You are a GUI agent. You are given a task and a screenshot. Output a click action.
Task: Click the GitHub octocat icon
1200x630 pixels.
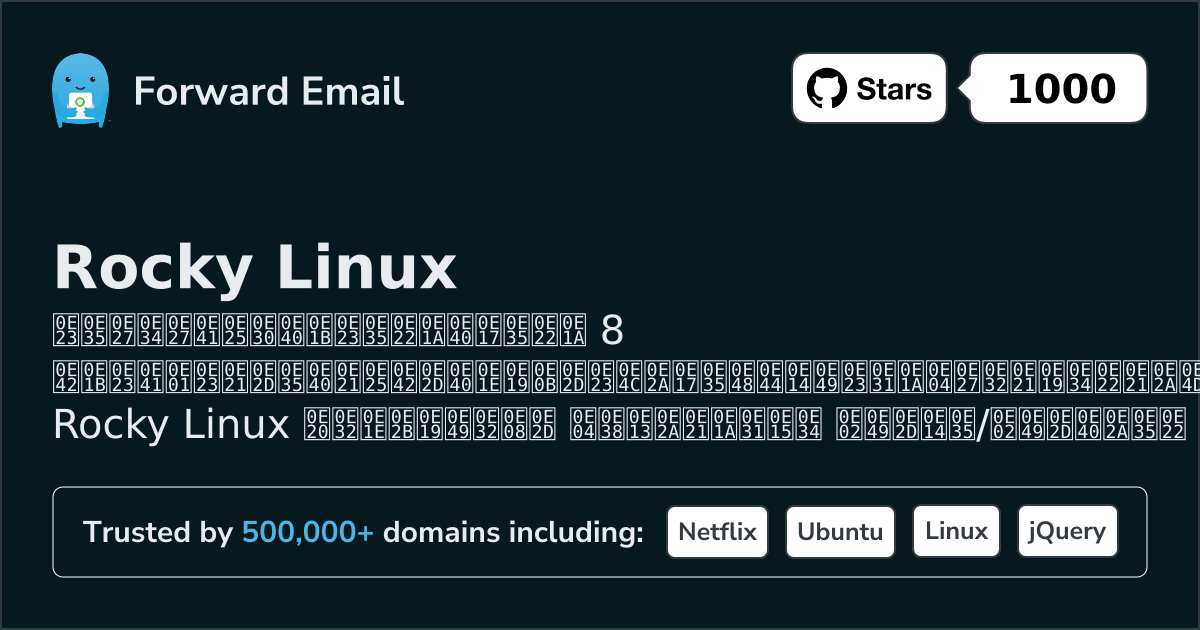pyautogui.click(x=826, y=89)
